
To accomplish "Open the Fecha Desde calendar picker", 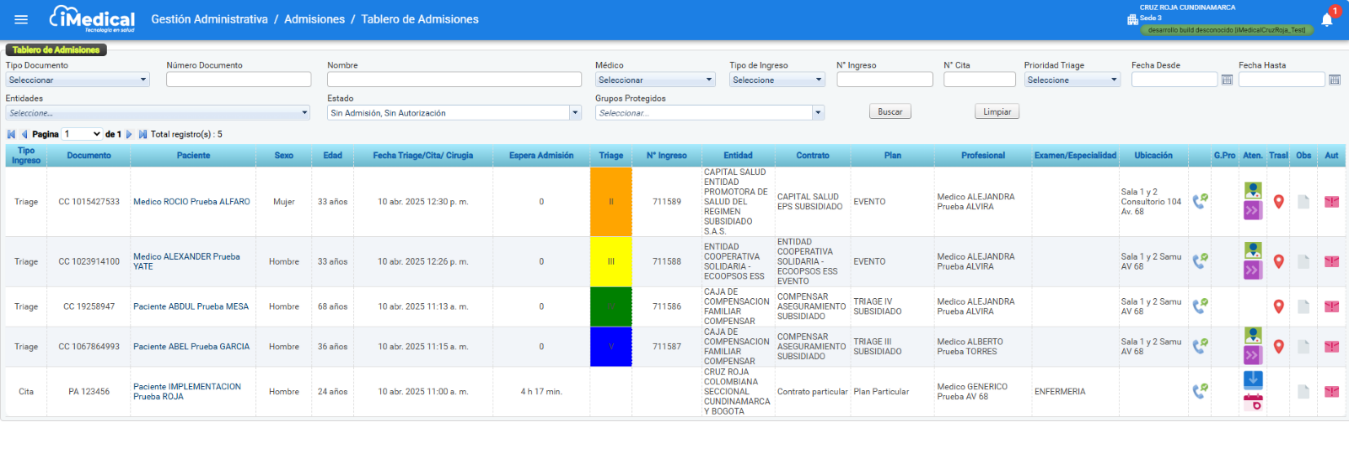I will (1227, 80).
